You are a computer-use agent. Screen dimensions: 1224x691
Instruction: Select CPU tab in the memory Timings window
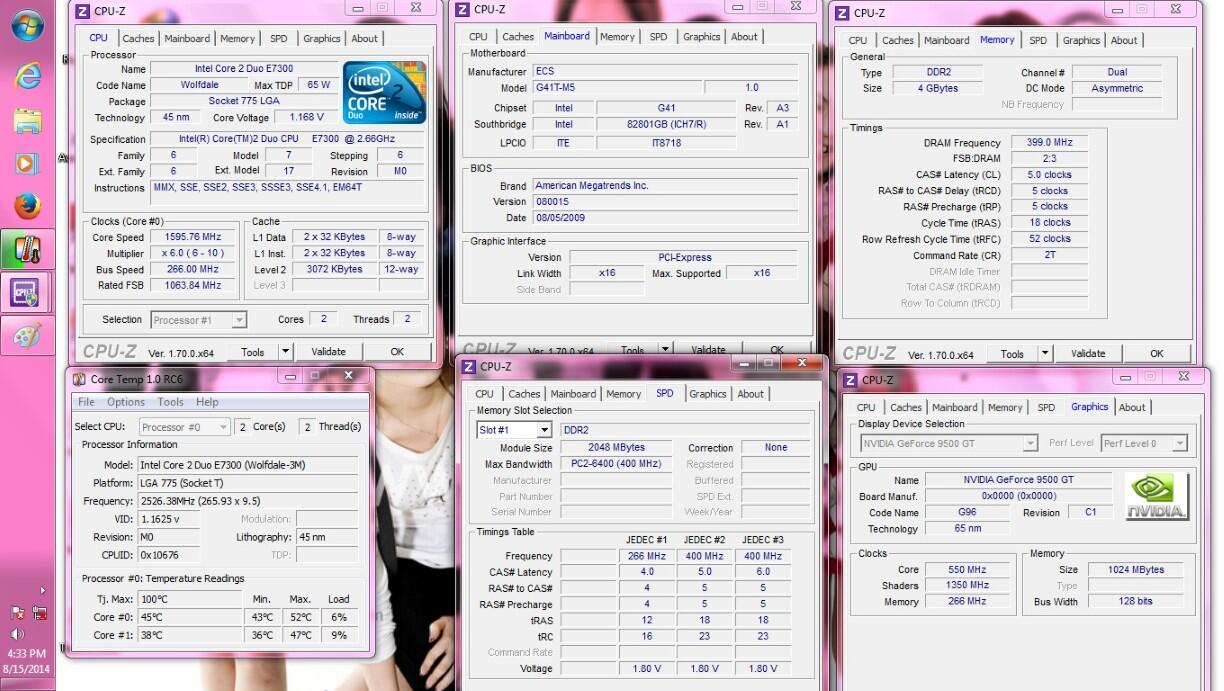(x=858, y=41)
